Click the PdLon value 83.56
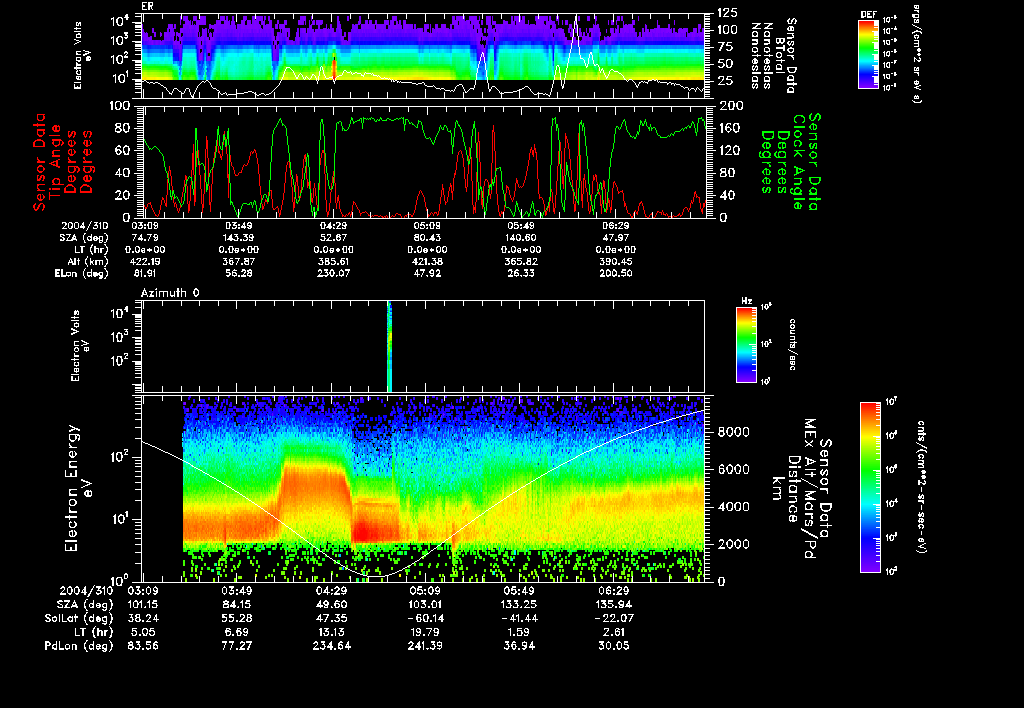This screenshot has height=708, width=1024. point(142,645)
